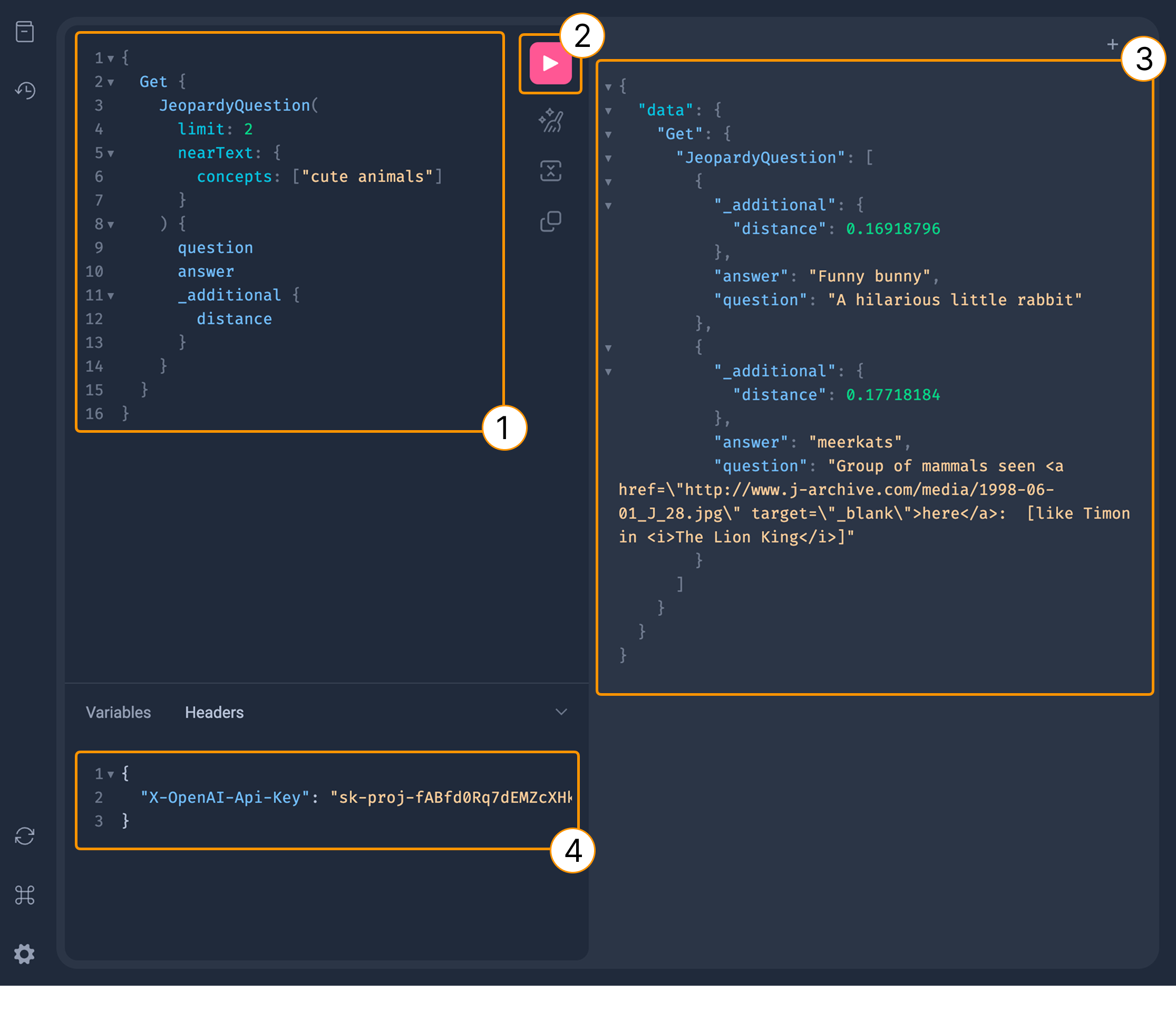This screenshot has width=1176, height=1011.
Task: Open the settings gear icon
Action: (24, 954)
